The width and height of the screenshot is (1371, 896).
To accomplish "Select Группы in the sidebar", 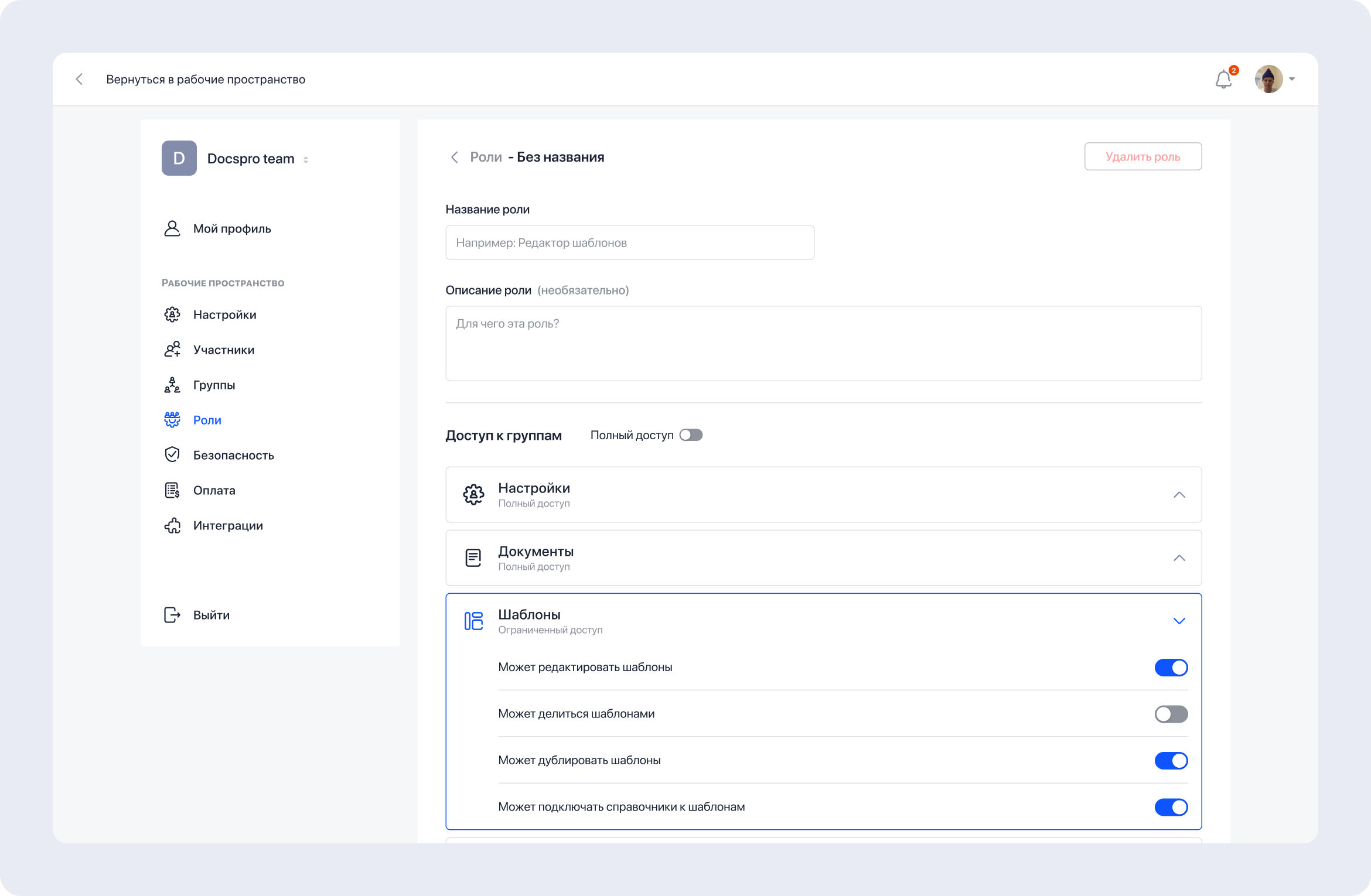I will [x=214, y=385].
